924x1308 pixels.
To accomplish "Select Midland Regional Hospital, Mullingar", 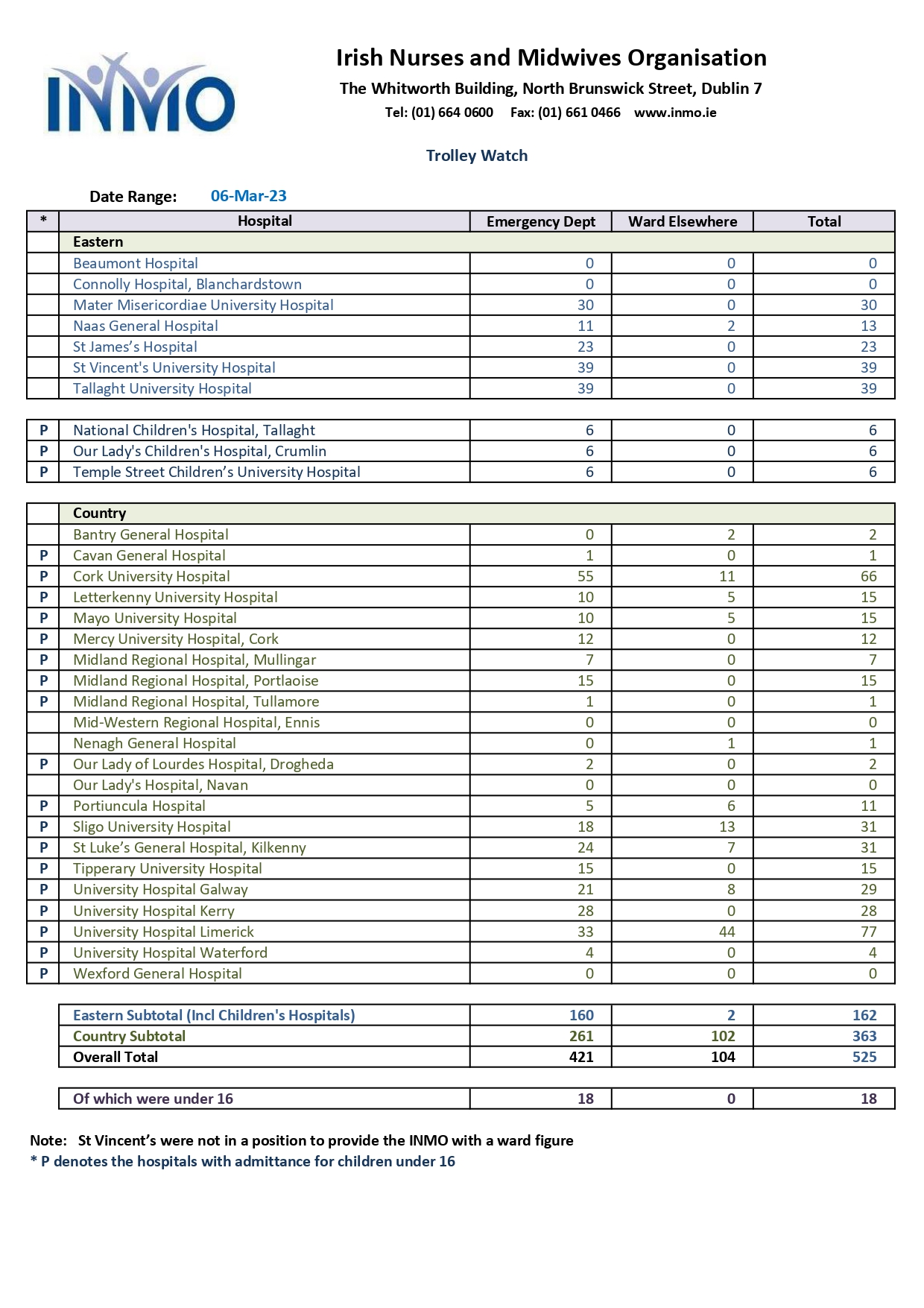I will click(x=194, y=660).
